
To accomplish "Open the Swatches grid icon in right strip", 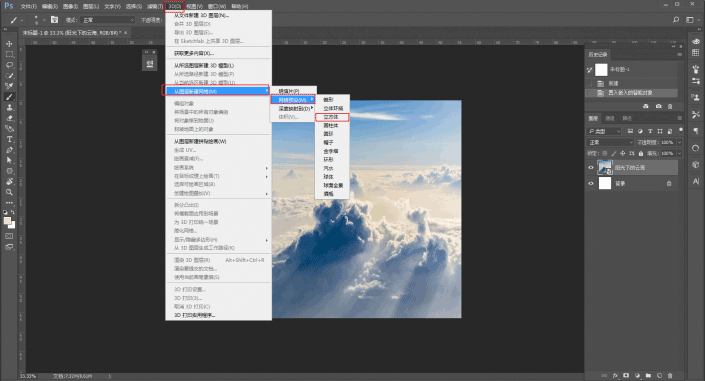I will 696,53.
